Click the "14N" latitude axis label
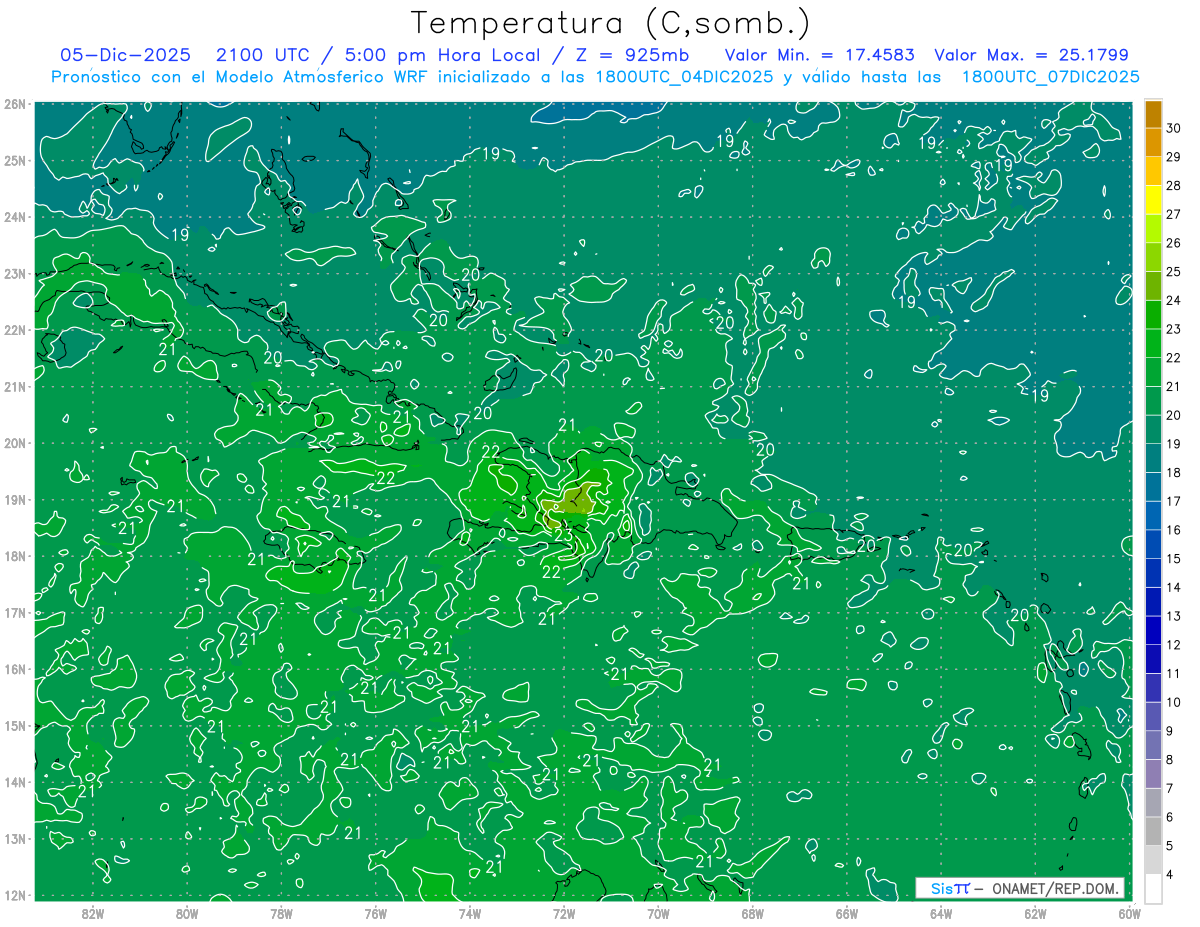 (x=14, y=782)
